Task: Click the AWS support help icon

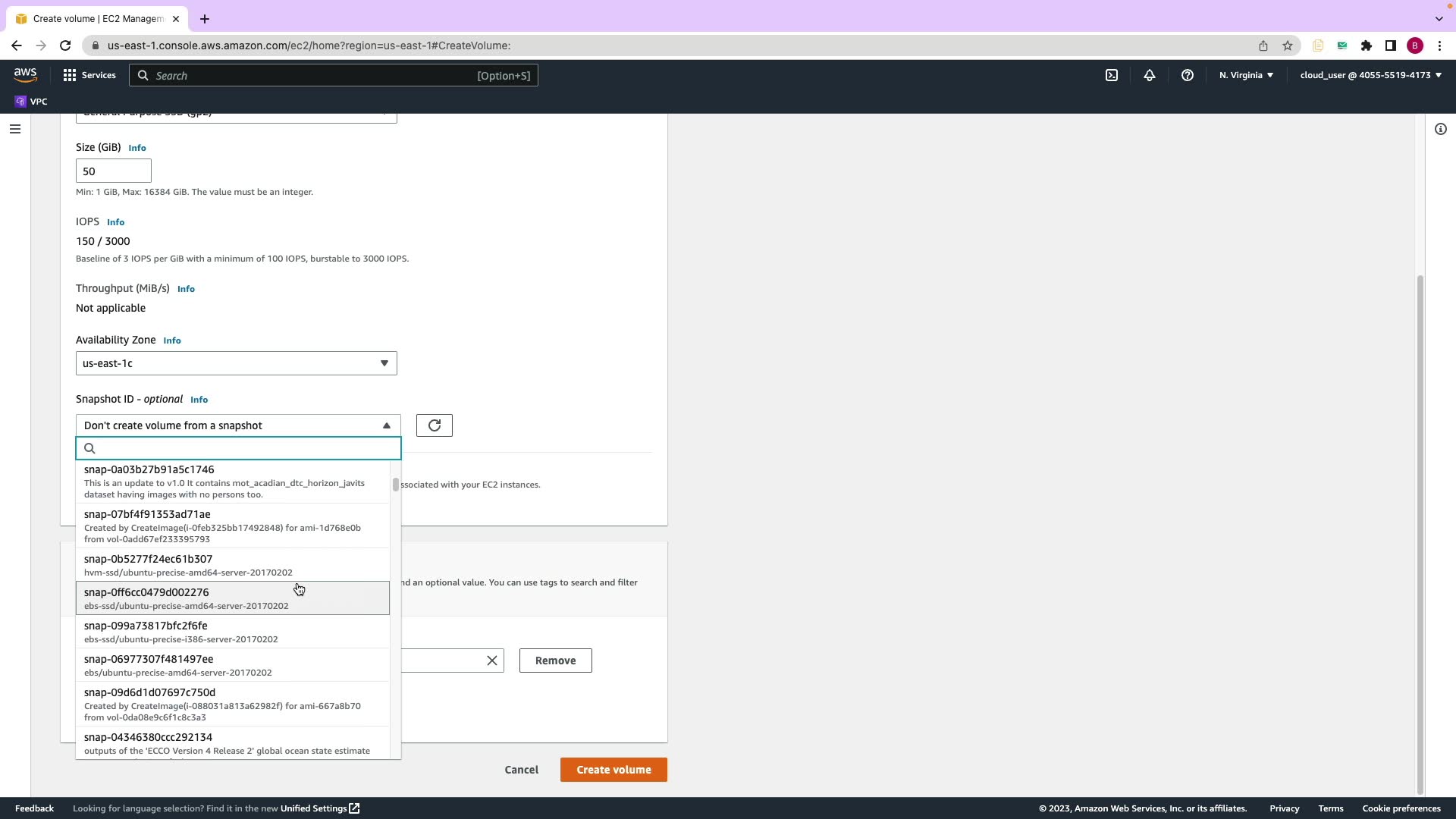Action: tap(1187, 75)
